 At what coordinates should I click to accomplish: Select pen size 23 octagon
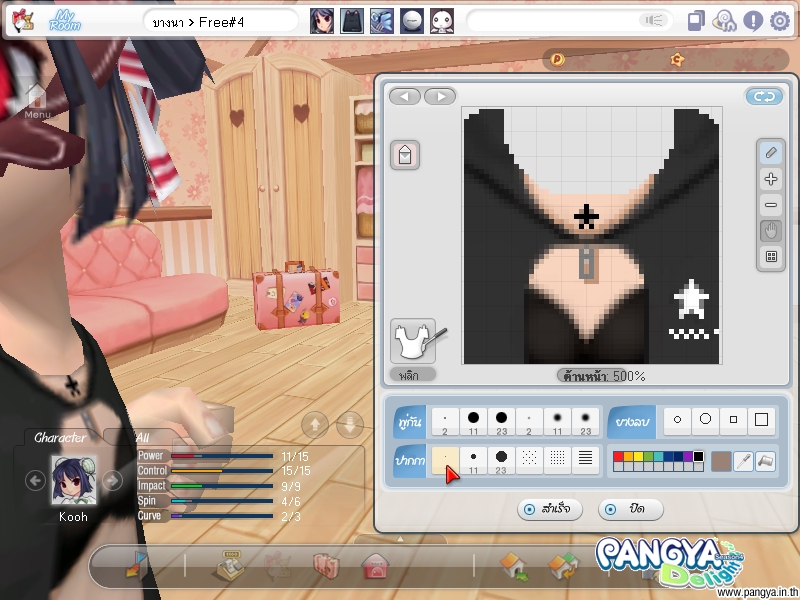pos(502,461)
